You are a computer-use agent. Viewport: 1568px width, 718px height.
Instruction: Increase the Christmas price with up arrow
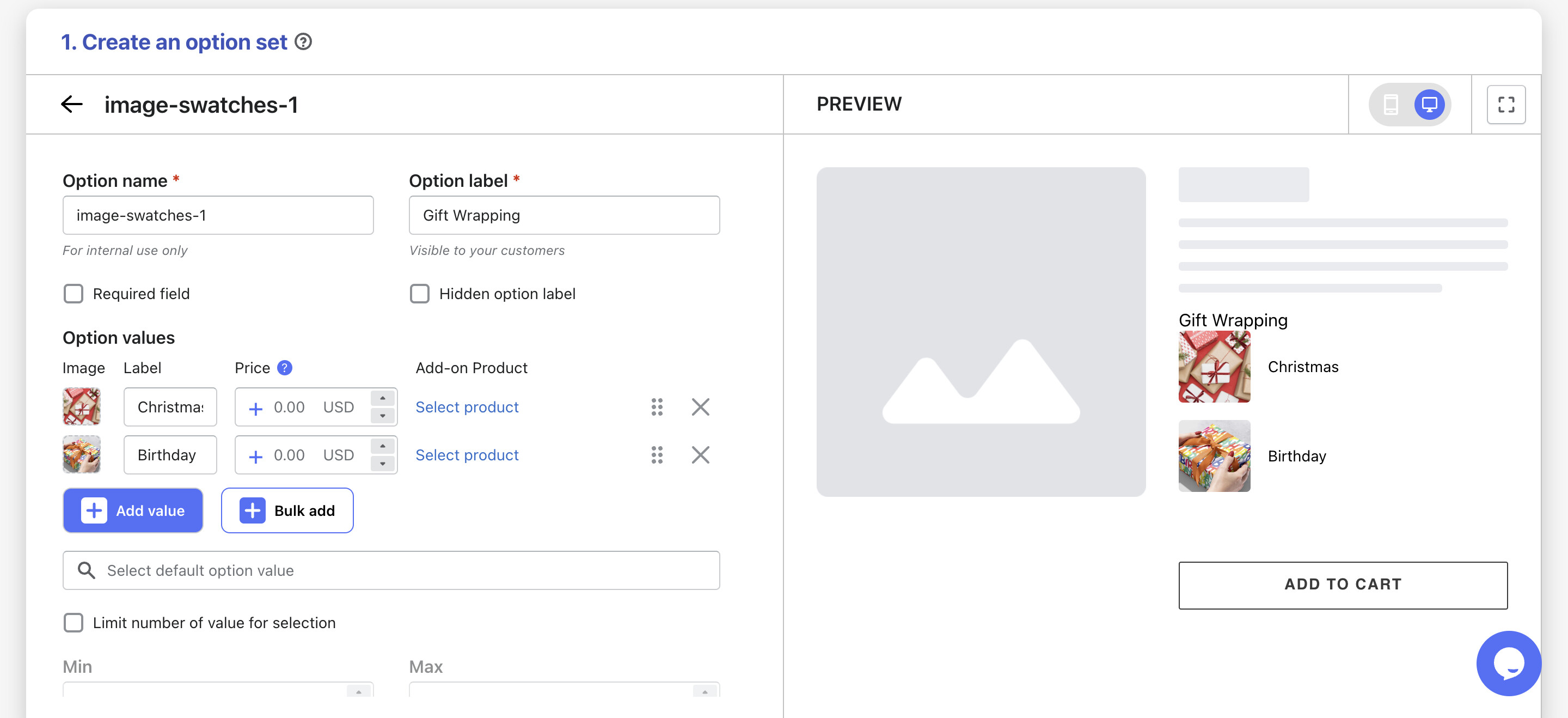[x=382, y=398]
